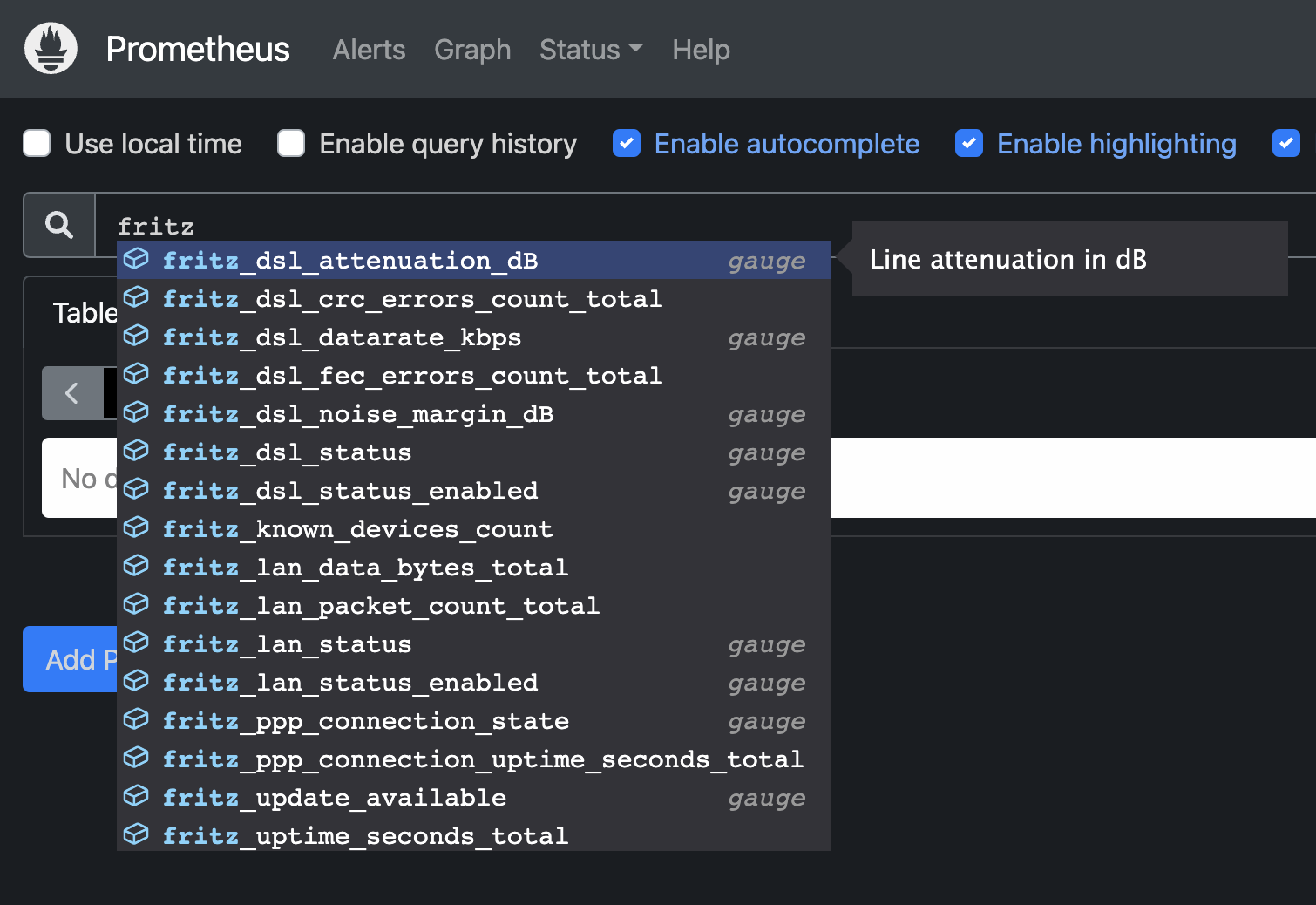Click the cube icon beside fritz_dsl_attenuation_dB
This screenshot has height=905, width=1316.
coord(136,259)
